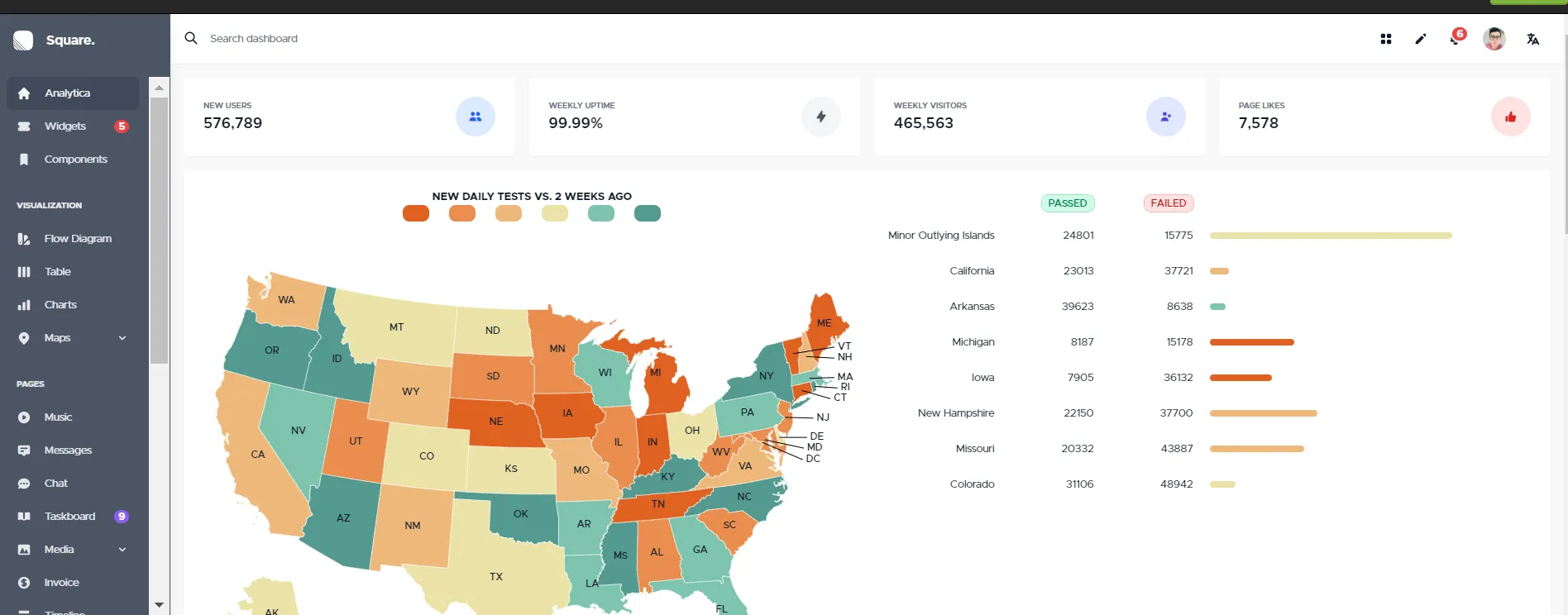Click the Weekly Visitors person icon
The image size is (1568, 615).
1165,117
